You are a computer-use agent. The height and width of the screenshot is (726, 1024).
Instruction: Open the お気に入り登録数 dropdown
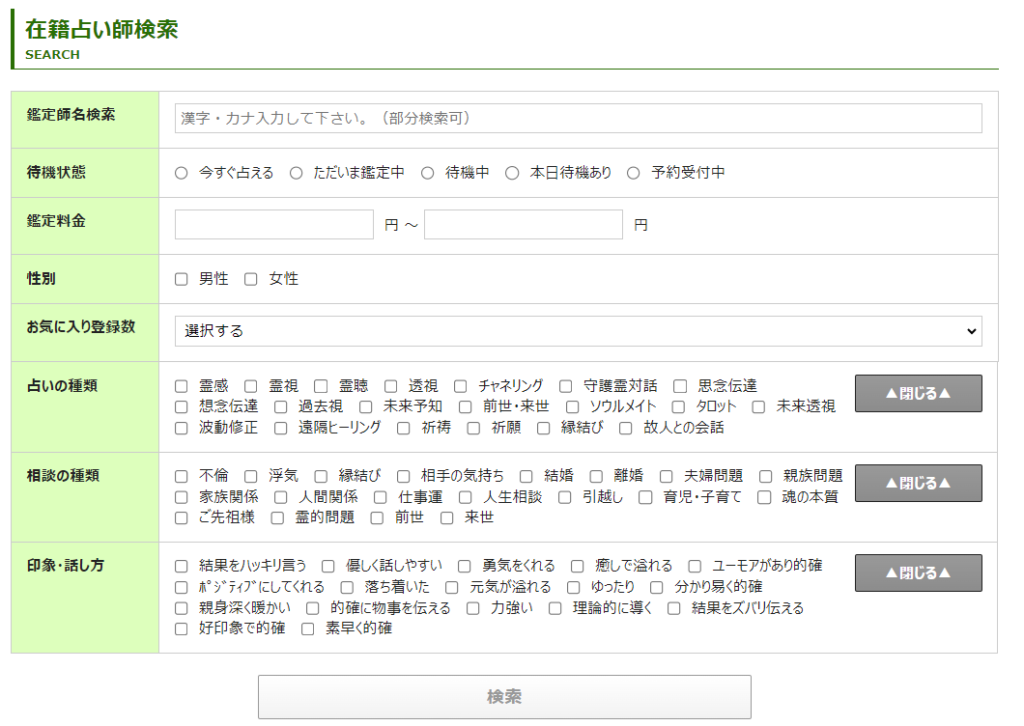tap(578, 331)
